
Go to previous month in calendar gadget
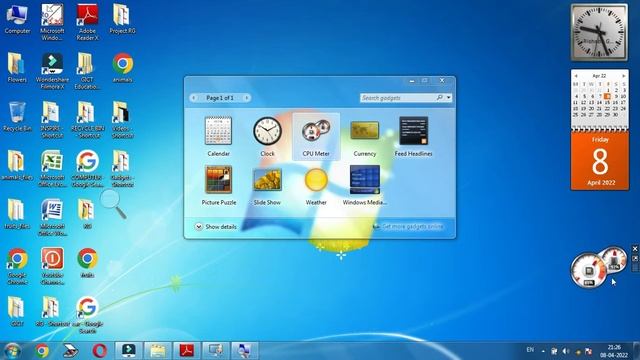[576, 76]
